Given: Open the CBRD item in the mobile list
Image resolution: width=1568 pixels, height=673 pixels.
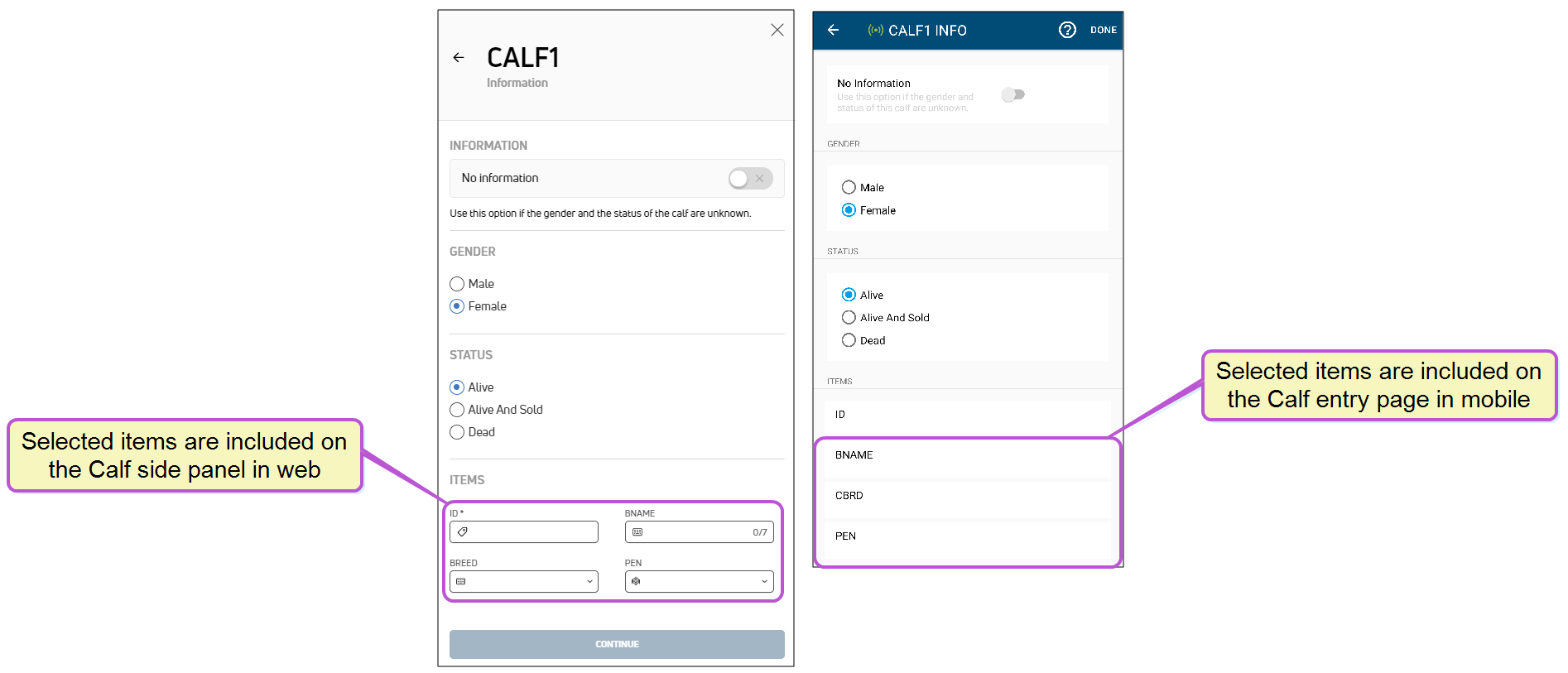Looking at the screenshot, I should [x=966, y=496].
